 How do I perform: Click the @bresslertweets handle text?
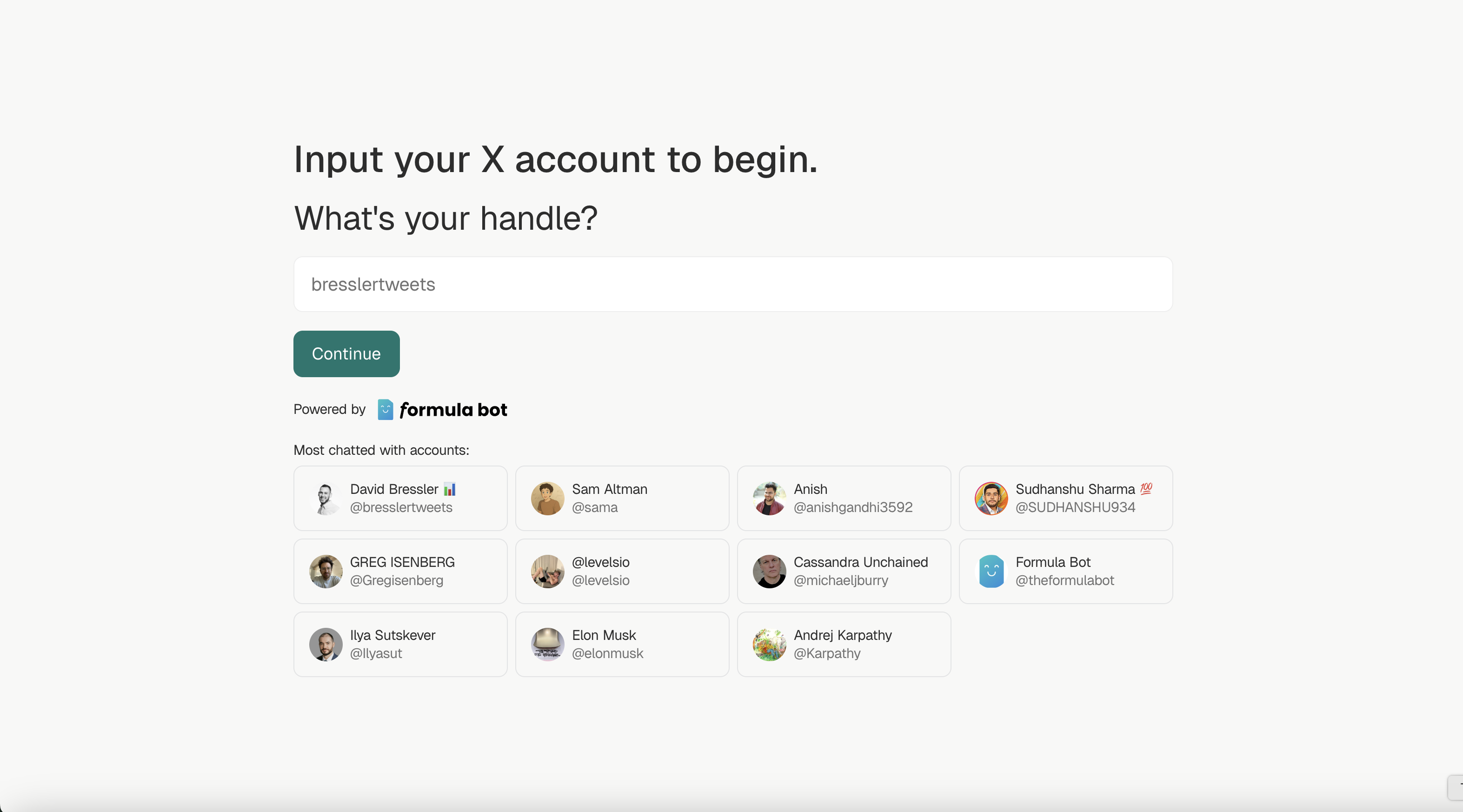401,508
